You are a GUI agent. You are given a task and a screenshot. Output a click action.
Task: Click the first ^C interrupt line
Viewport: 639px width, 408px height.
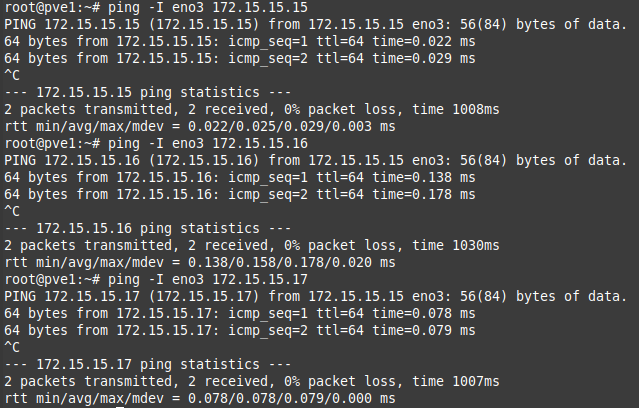coord(12,75)
